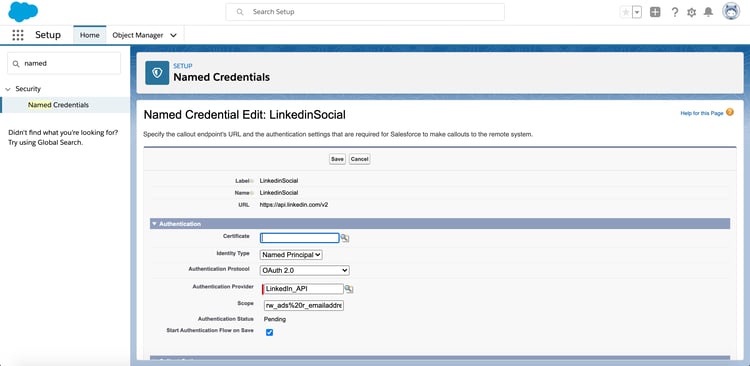Click the Certificate input field
The width and height of the screenshot is (750, 366).
[300, 238]
